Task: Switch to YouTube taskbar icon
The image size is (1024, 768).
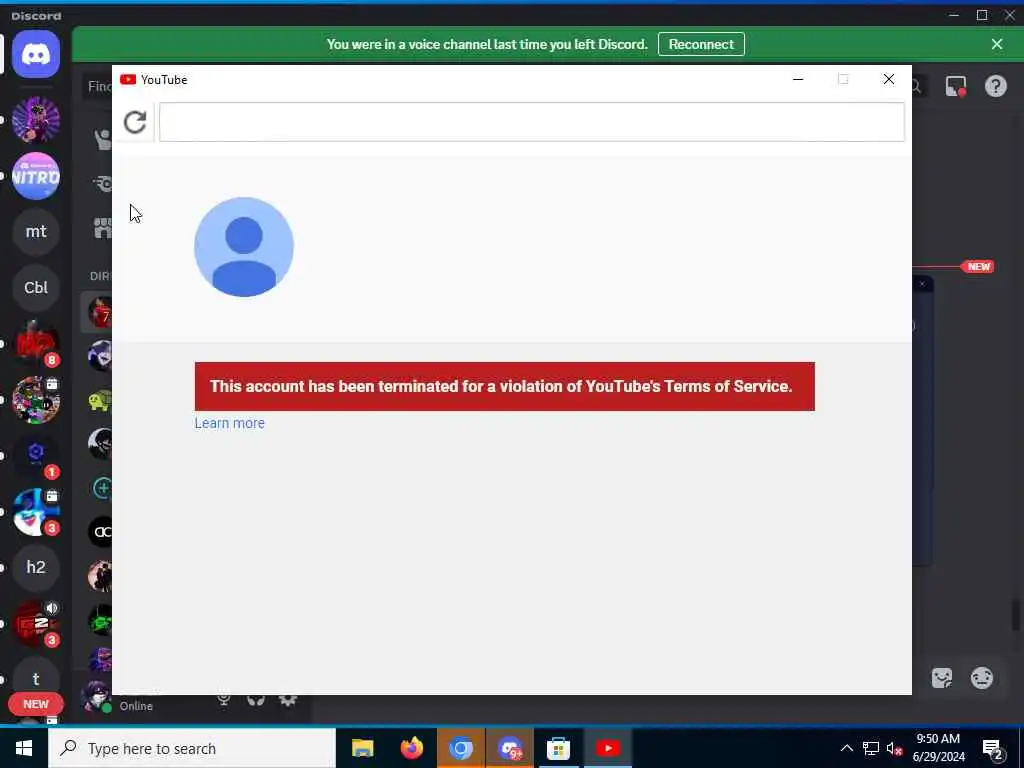Action: 607,748
